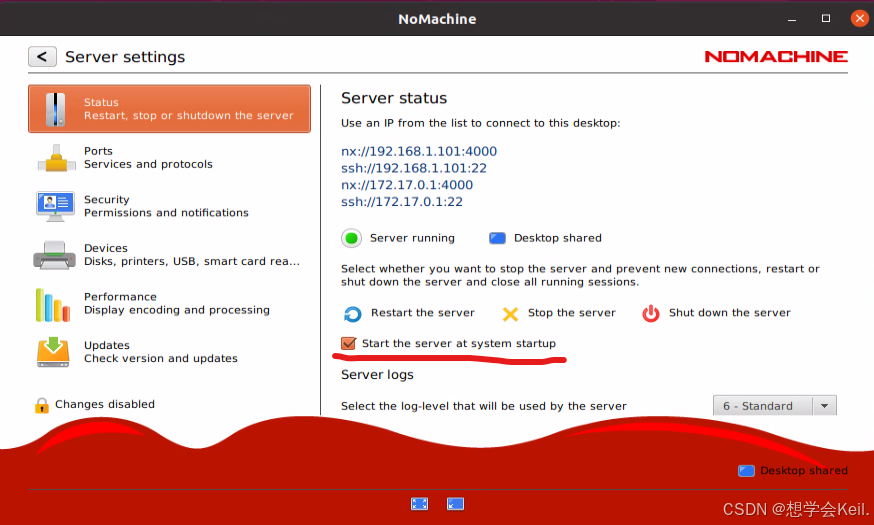Click the Changes disabled lock icon
874x525 pixels.
pos(42,405)
